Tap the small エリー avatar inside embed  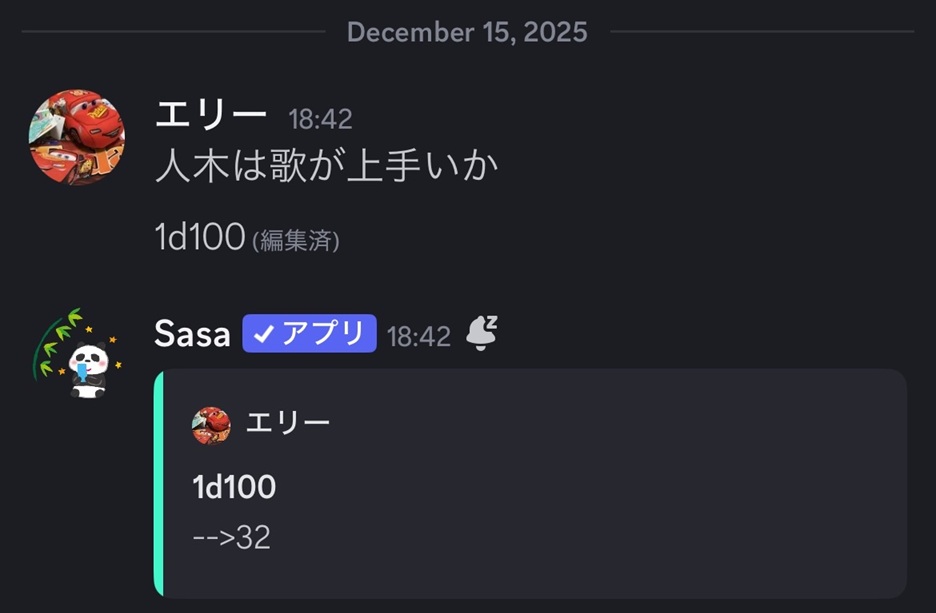click(x=211, y=425)
